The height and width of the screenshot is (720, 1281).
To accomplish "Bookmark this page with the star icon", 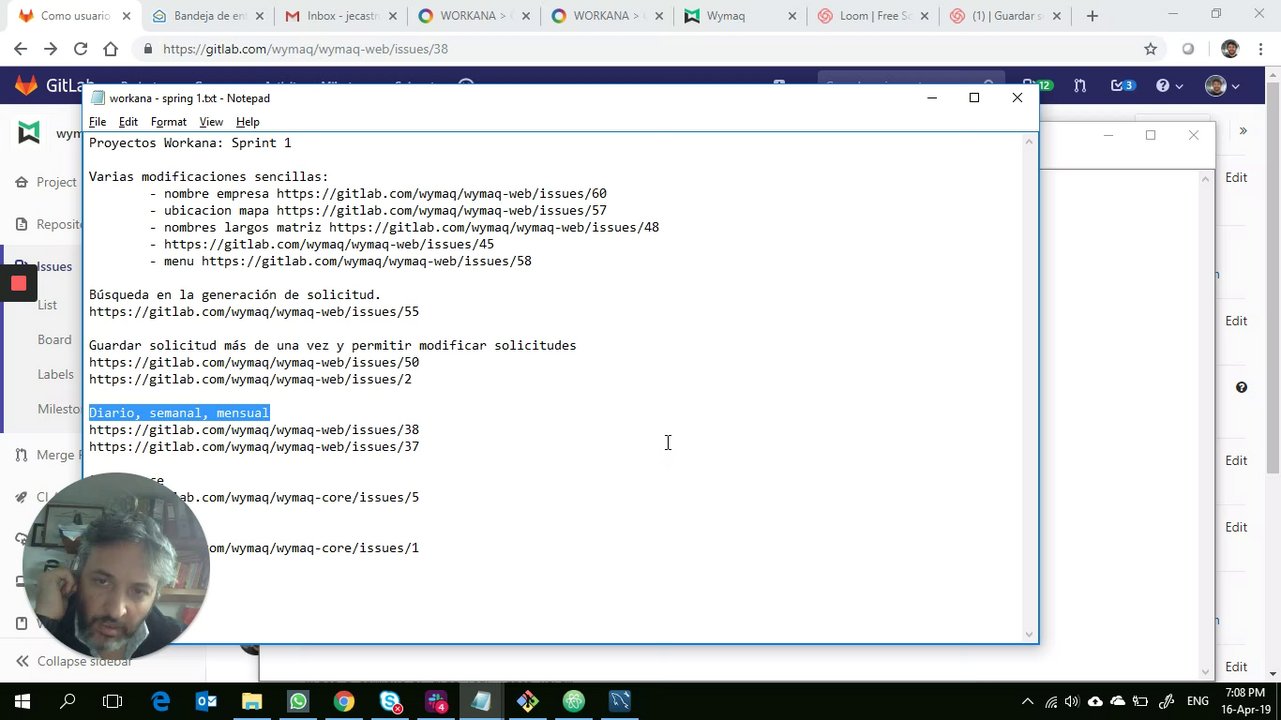I will pos(1150,49).
